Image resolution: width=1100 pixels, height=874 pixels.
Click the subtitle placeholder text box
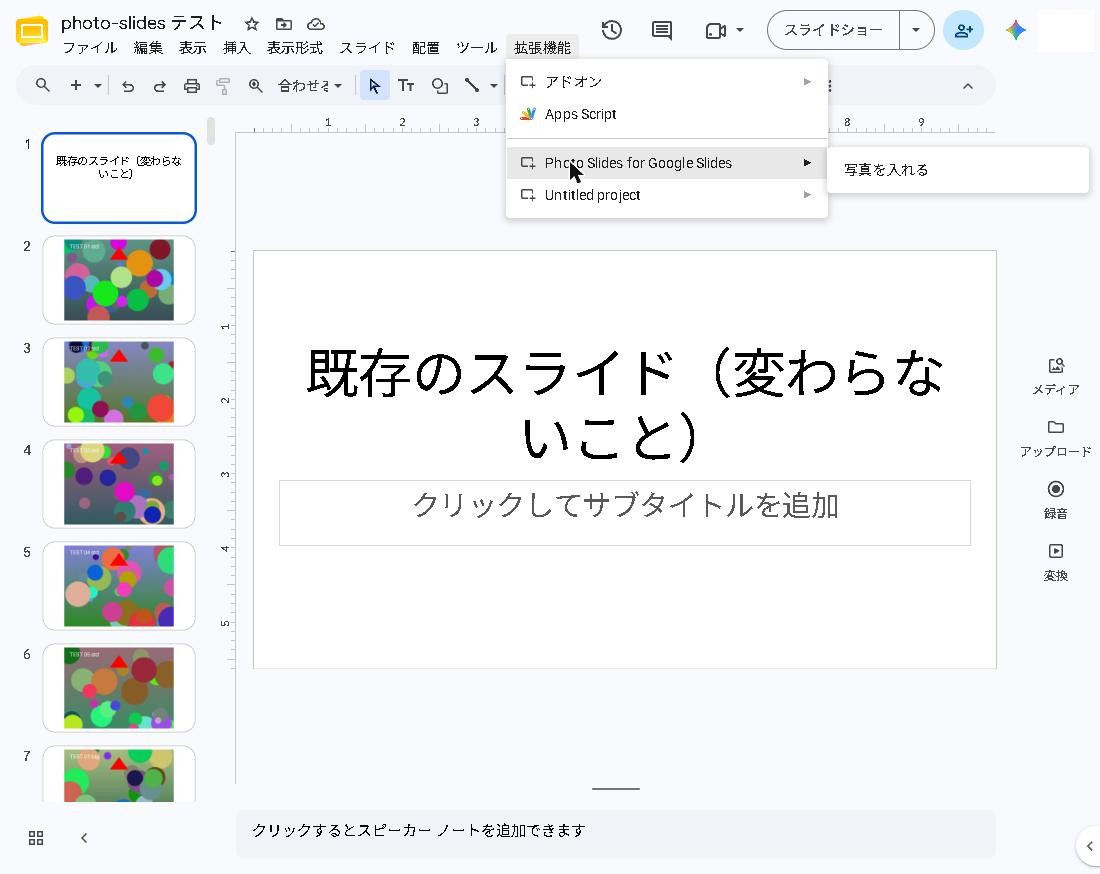(x=624, y=513)
